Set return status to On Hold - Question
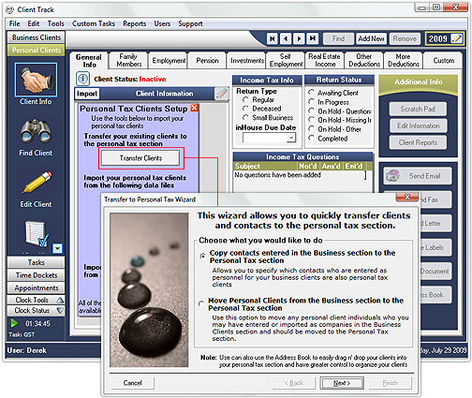Viewport: 472px width, 398px height. point(311,110)
